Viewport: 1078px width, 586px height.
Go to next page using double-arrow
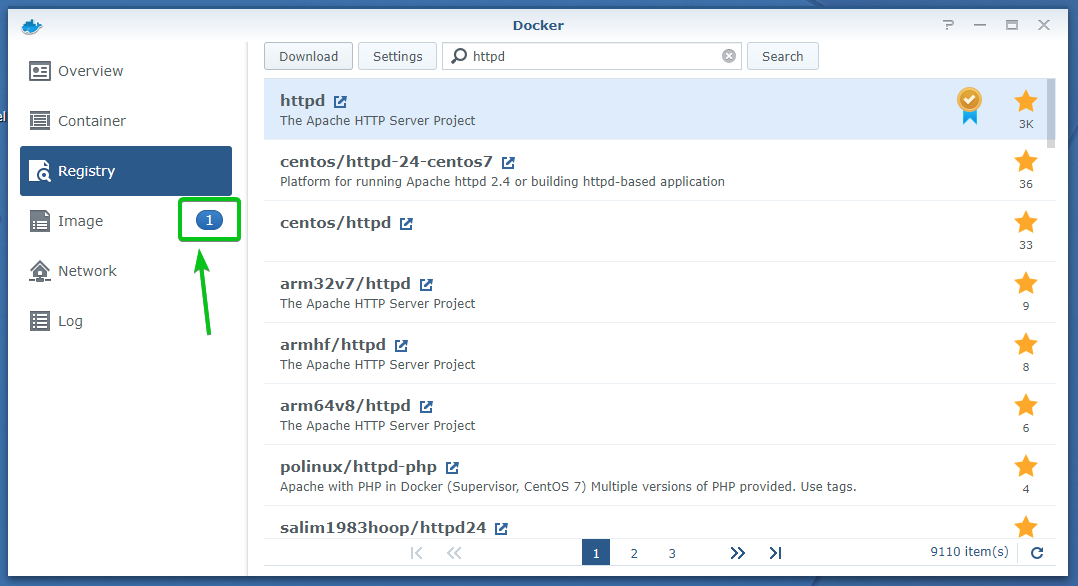click(738, 553)
